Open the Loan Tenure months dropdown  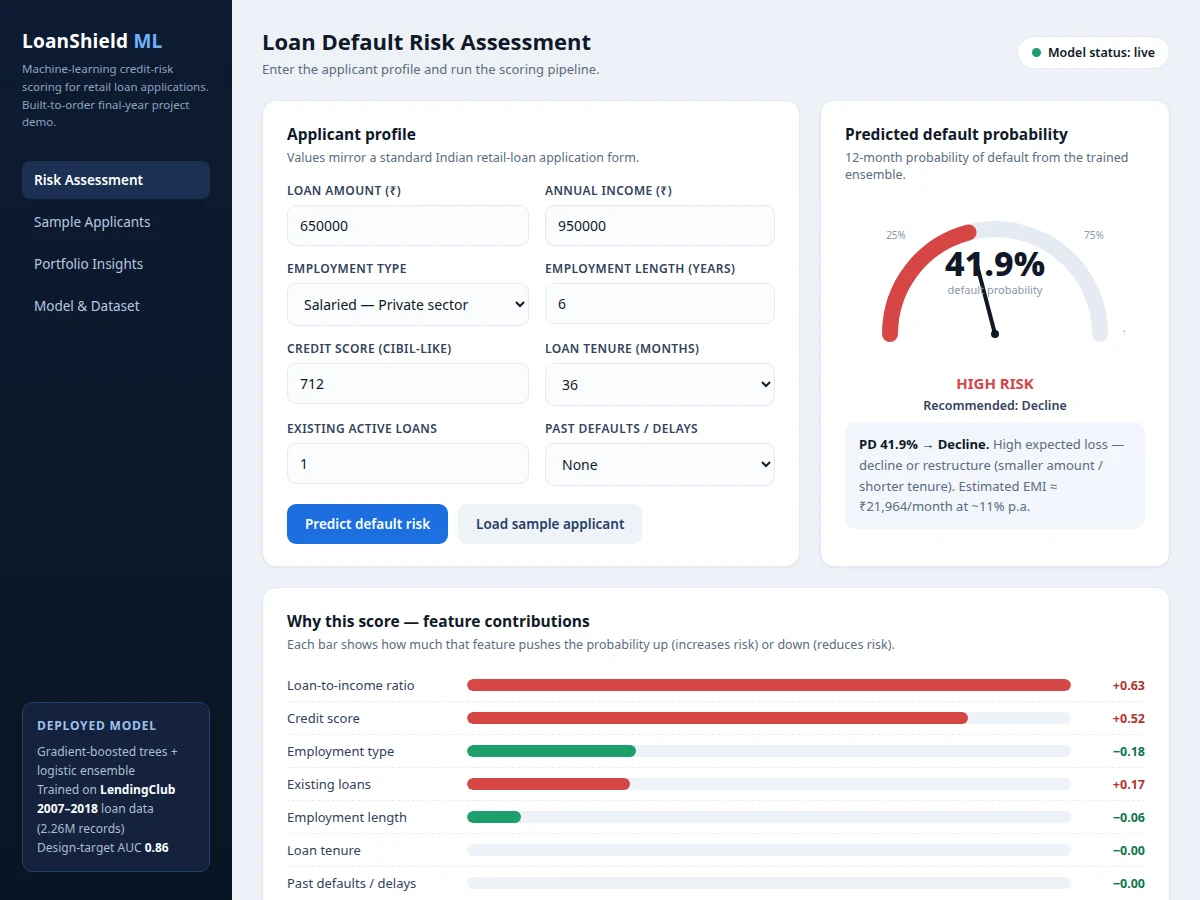tap(660, 384)
